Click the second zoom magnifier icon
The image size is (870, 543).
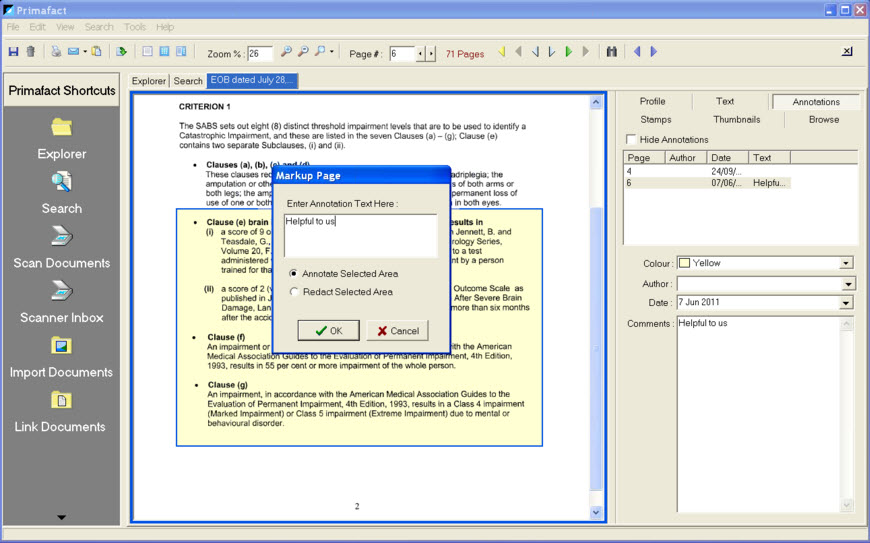[x=303, y=52]
